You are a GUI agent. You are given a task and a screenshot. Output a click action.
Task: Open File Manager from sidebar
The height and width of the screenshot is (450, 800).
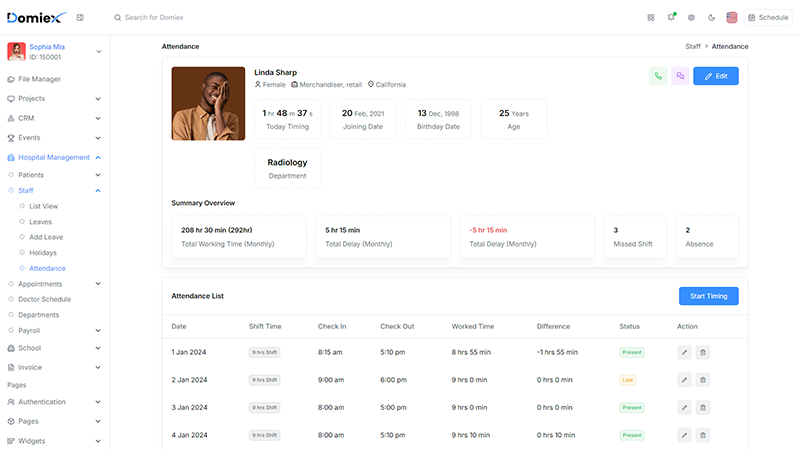(x=39, y=79)
